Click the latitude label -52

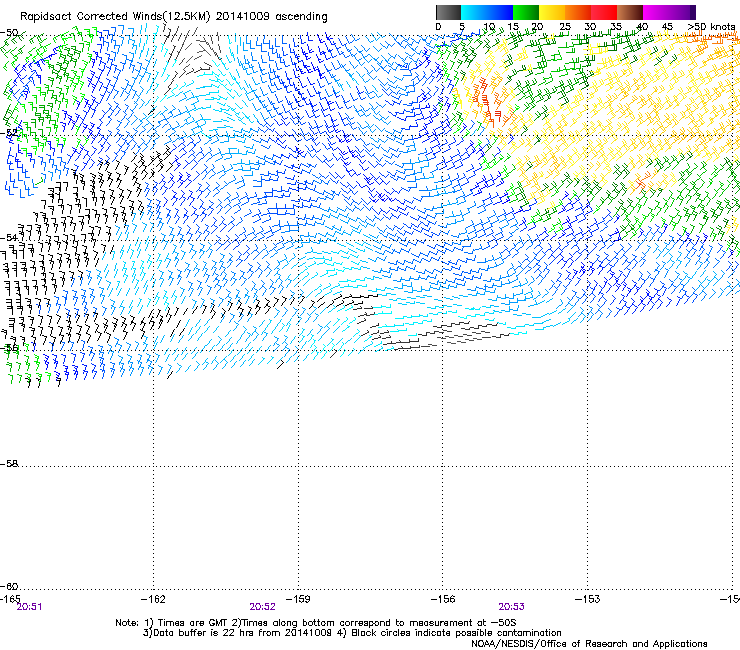coord(9,133)
